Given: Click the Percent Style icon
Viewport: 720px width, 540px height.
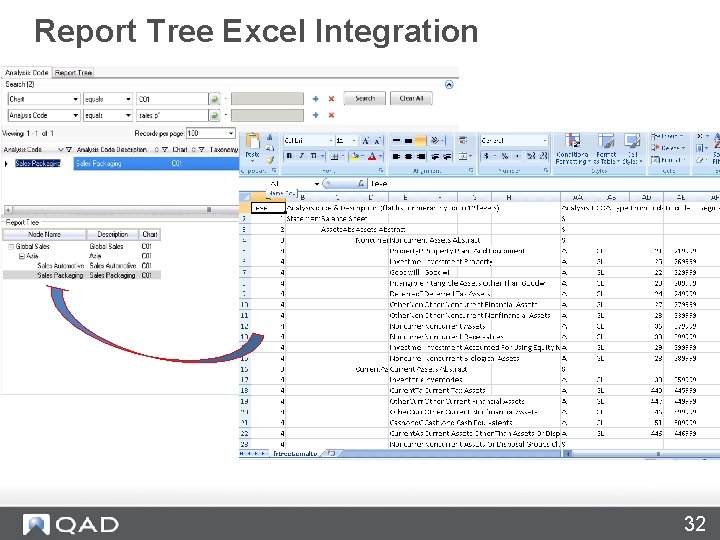Looking at the screenshot, I should coord(505,156).
